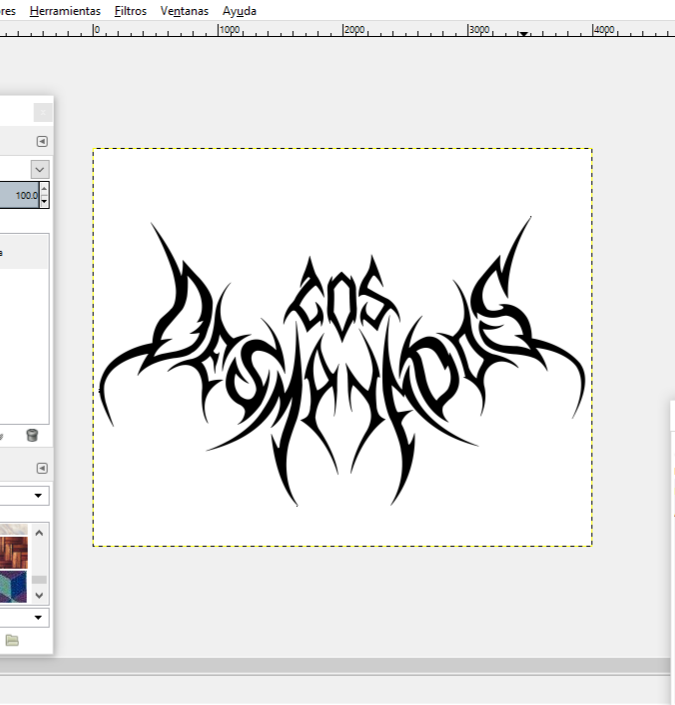Click the 100.0 opacity slider field
This screenshot has height=705, width=675.
[x=20, y=195]
